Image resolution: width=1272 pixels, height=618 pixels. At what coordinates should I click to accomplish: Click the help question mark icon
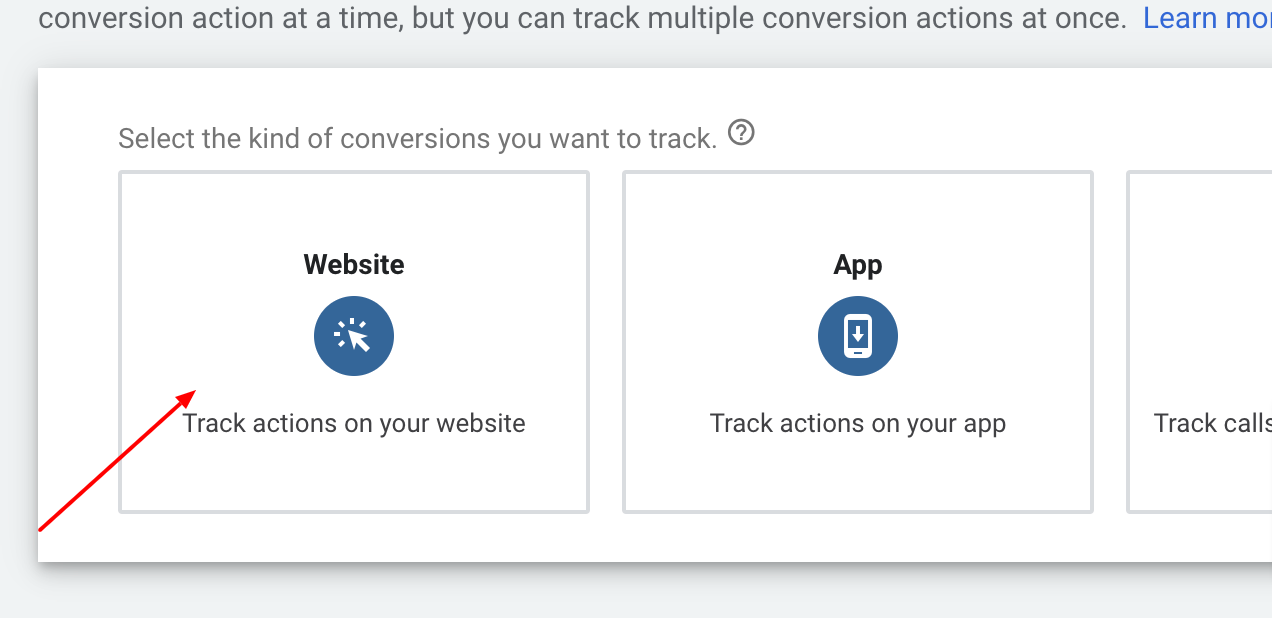coord(741,132)
